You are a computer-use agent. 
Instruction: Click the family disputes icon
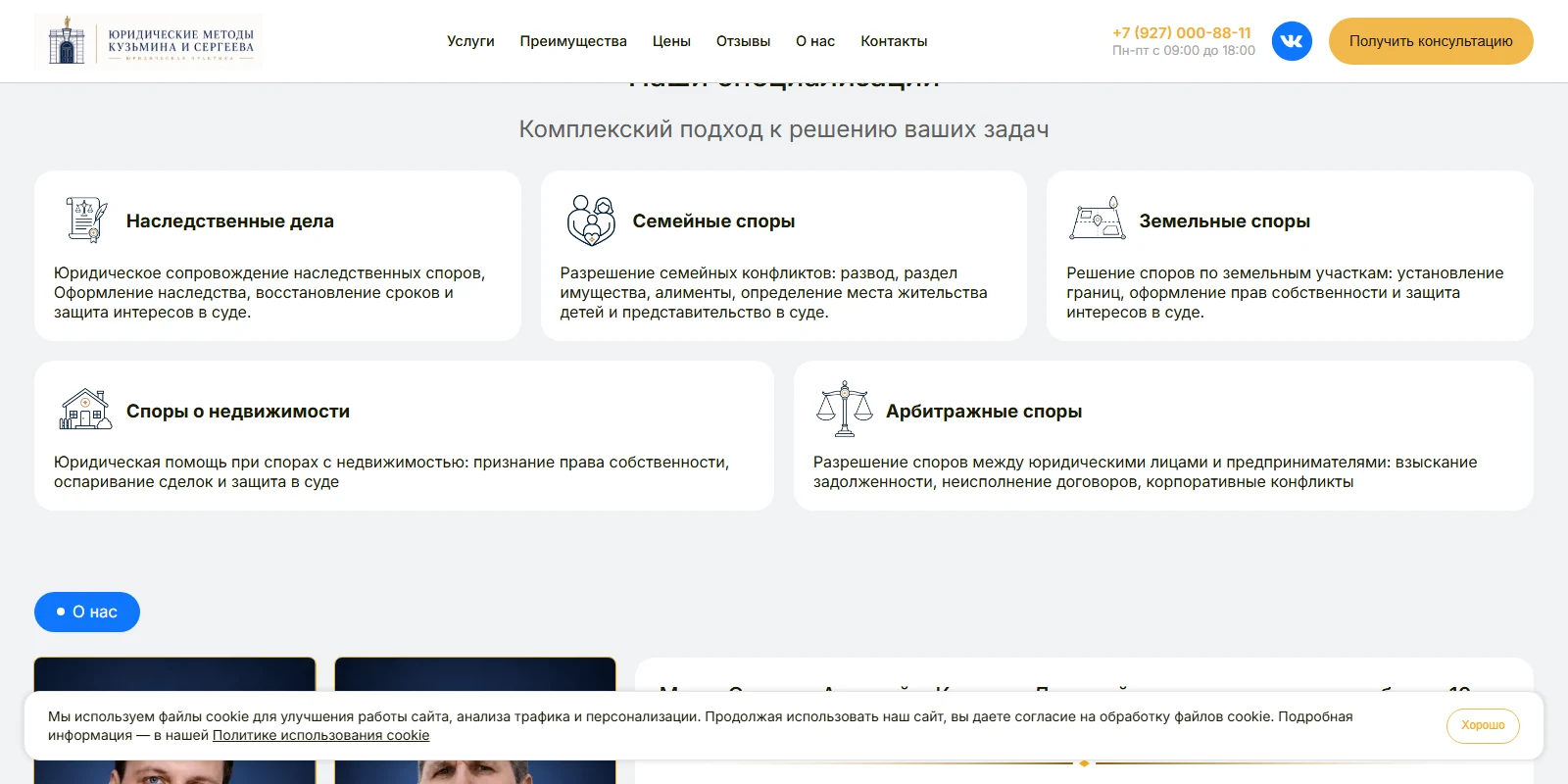click(x=591, y=220)
